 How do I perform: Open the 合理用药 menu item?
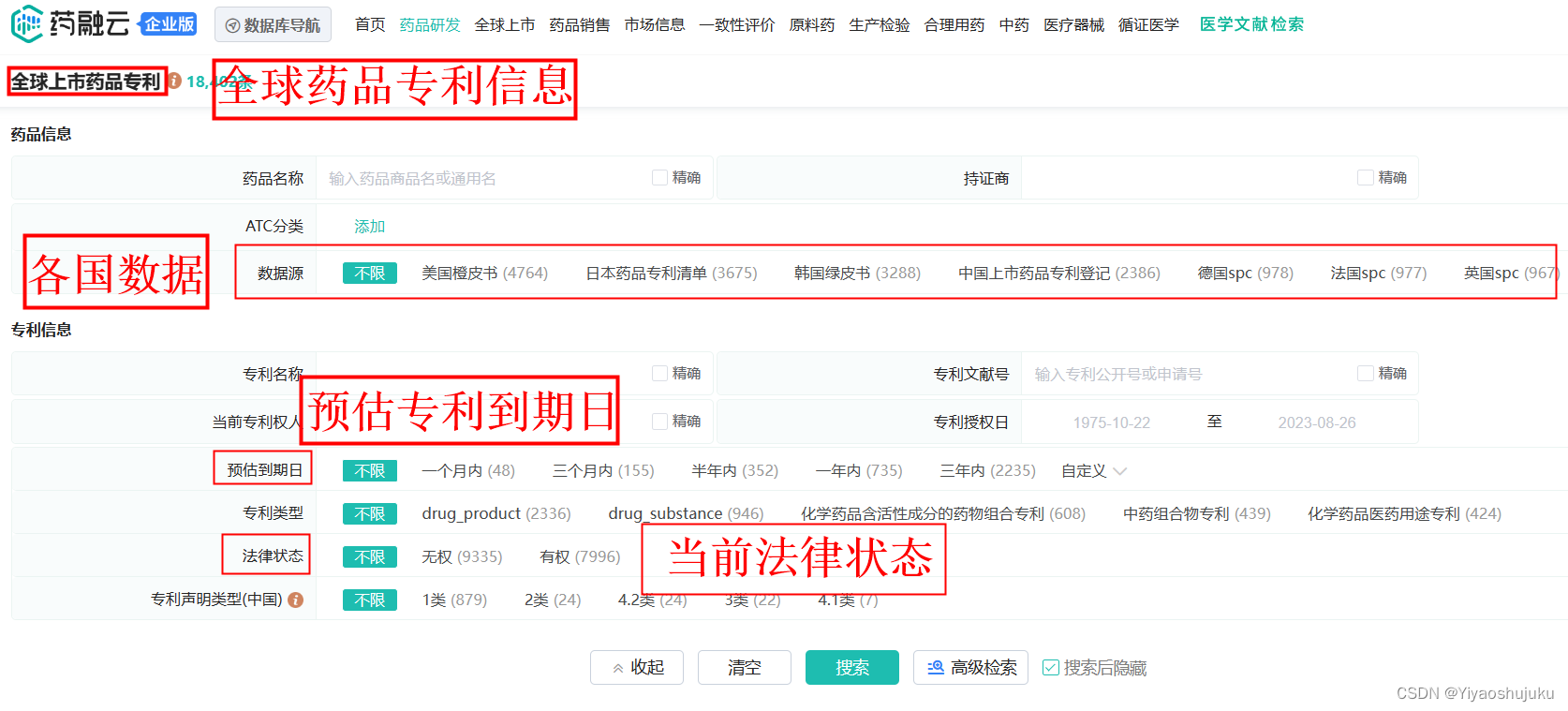point(954,24)
